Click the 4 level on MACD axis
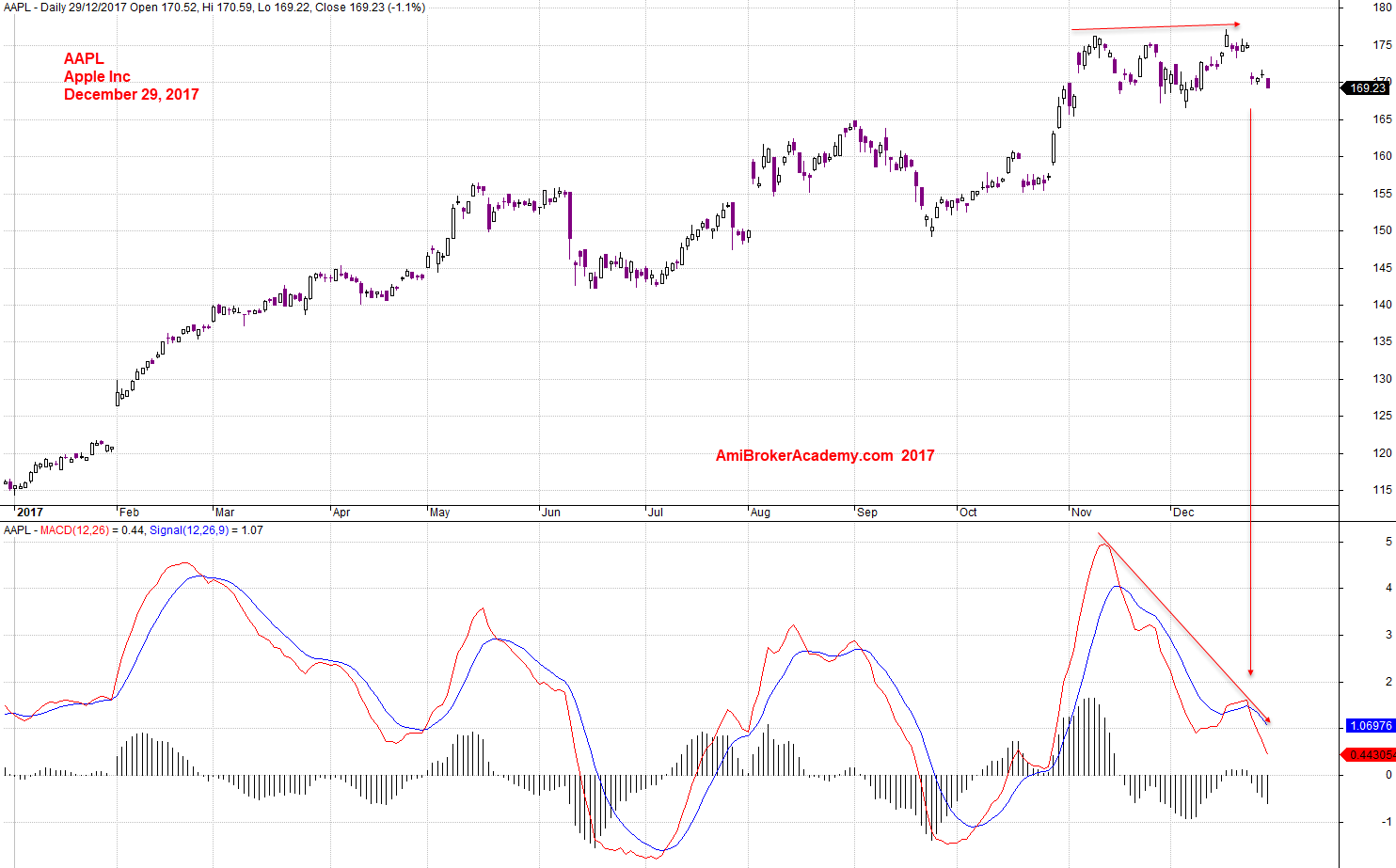1396x868 pixels. point(1388,589)
